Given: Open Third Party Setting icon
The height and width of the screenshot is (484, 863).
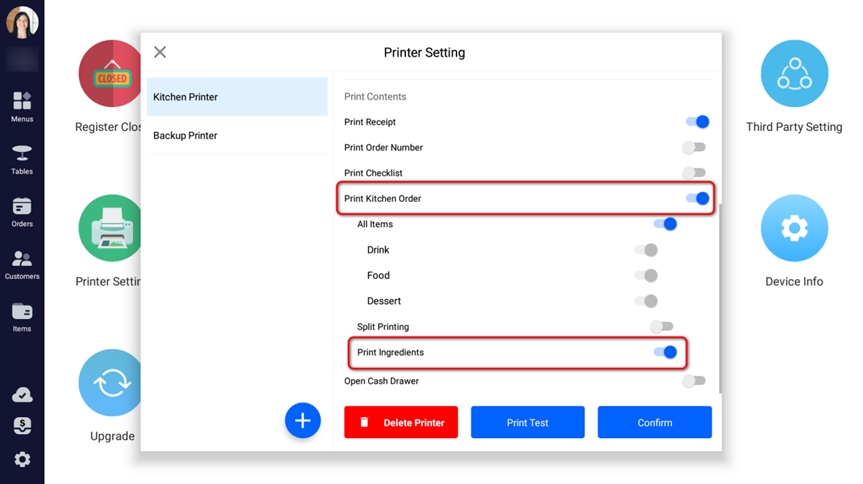Looking at the screenshot, I should 794,74.
